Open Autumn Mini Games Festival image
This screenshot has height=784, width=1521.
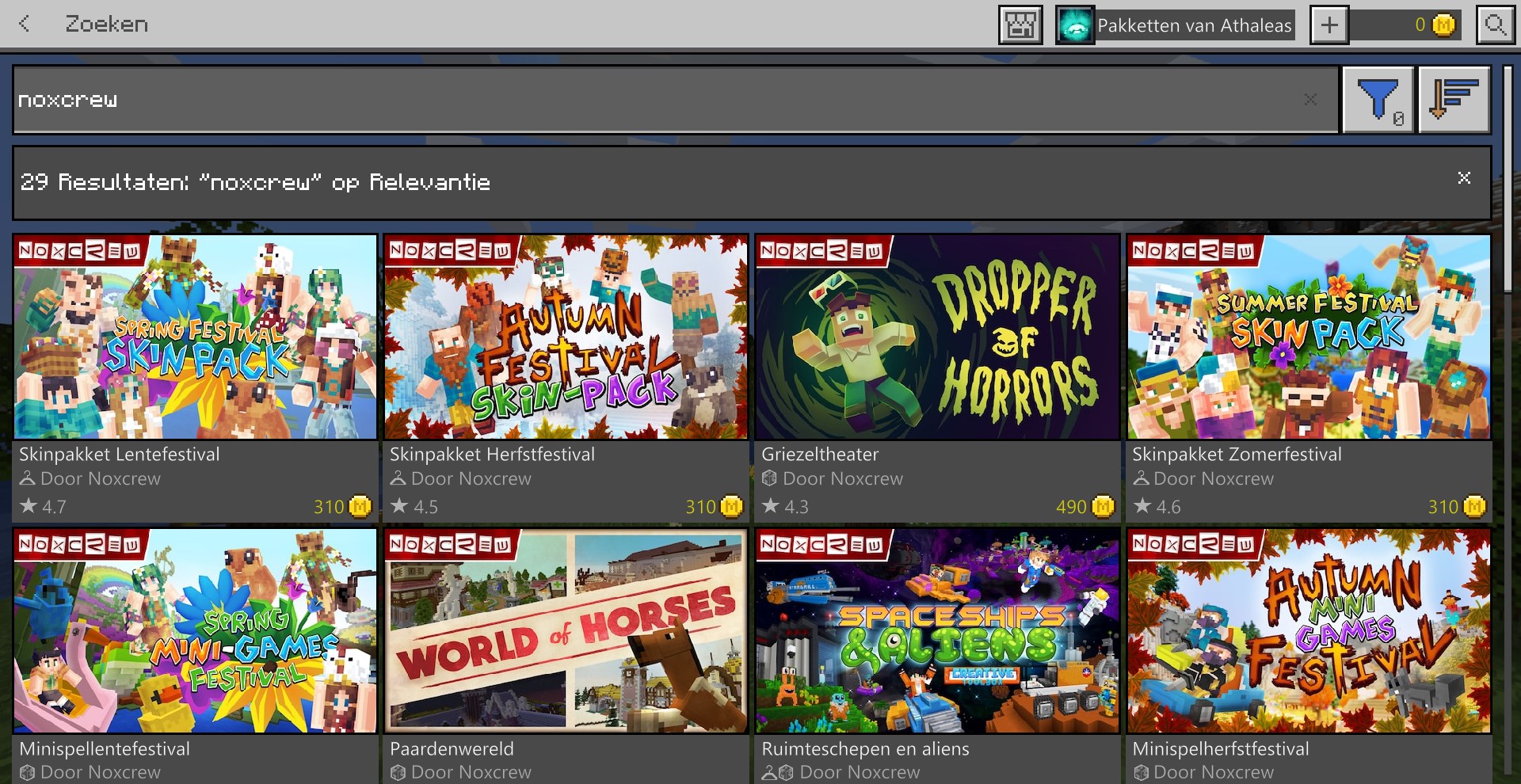tap(1309, 631)
